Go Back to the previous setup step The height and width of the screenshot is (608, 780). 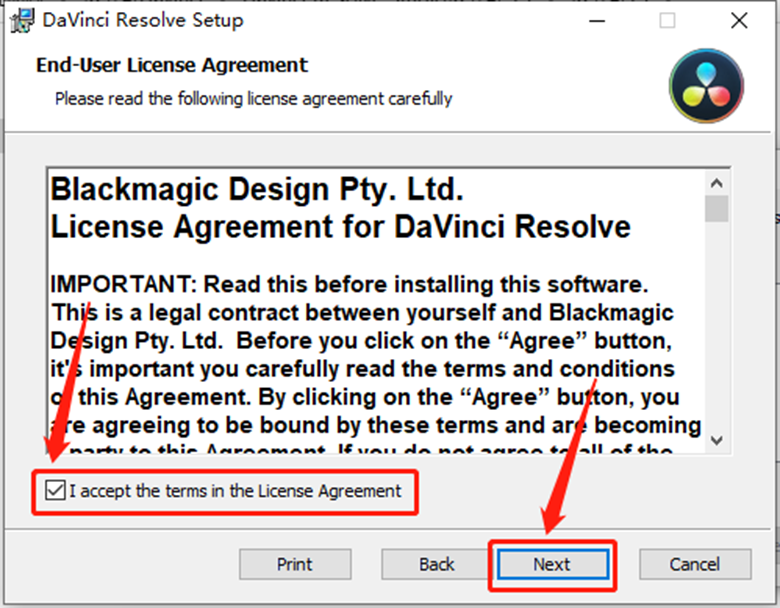coord(437,564)
